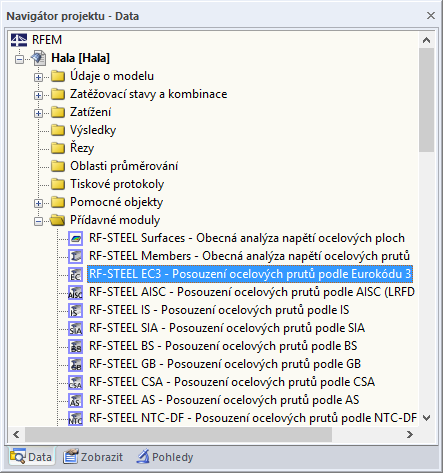Click the vertical scrollbar down arrow
The image size is (443, 473).
[426, 418]
